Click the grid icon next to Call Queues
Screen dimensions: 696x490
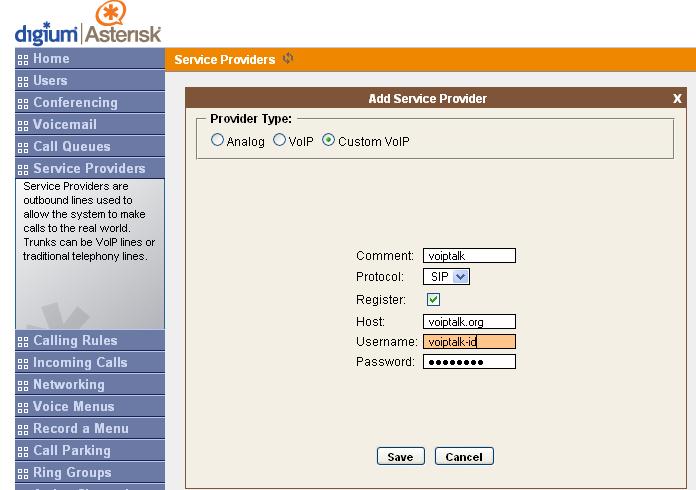coord(23,148)
